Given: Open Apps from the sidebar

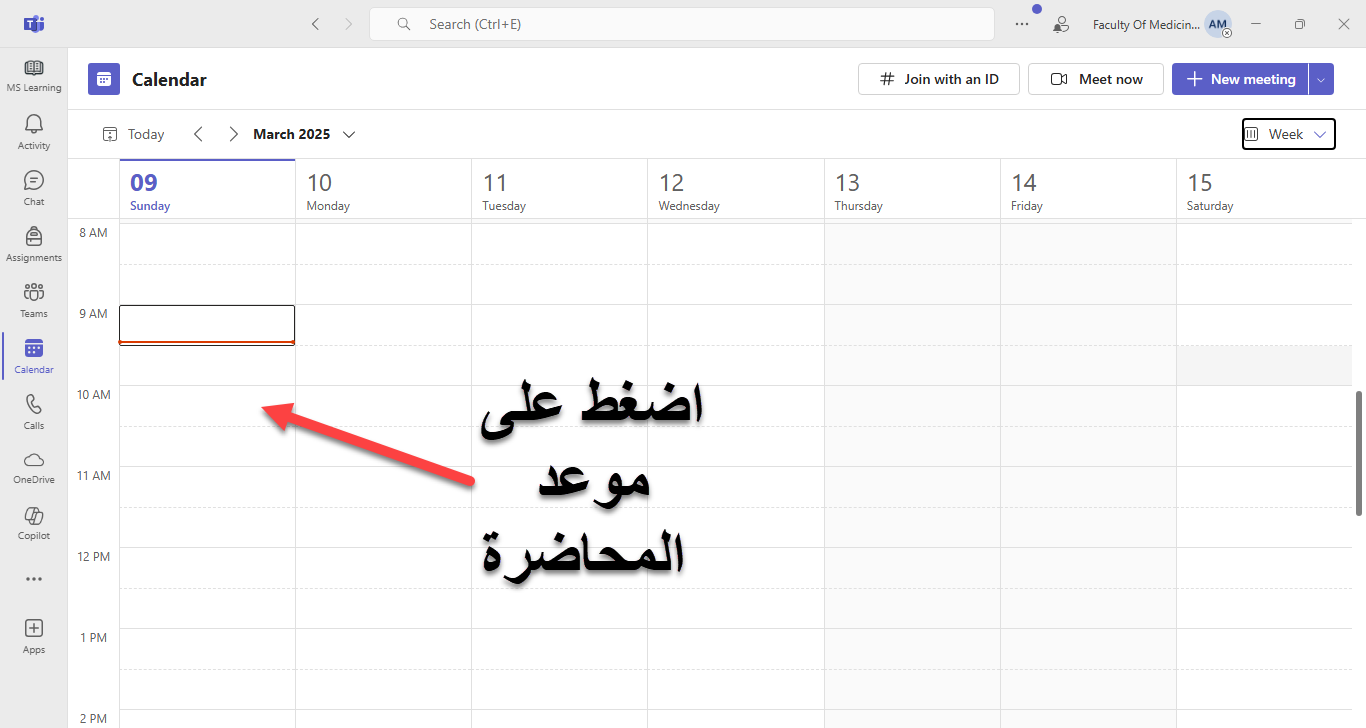Looking at the screenshot, I should [x=34, y=635].
